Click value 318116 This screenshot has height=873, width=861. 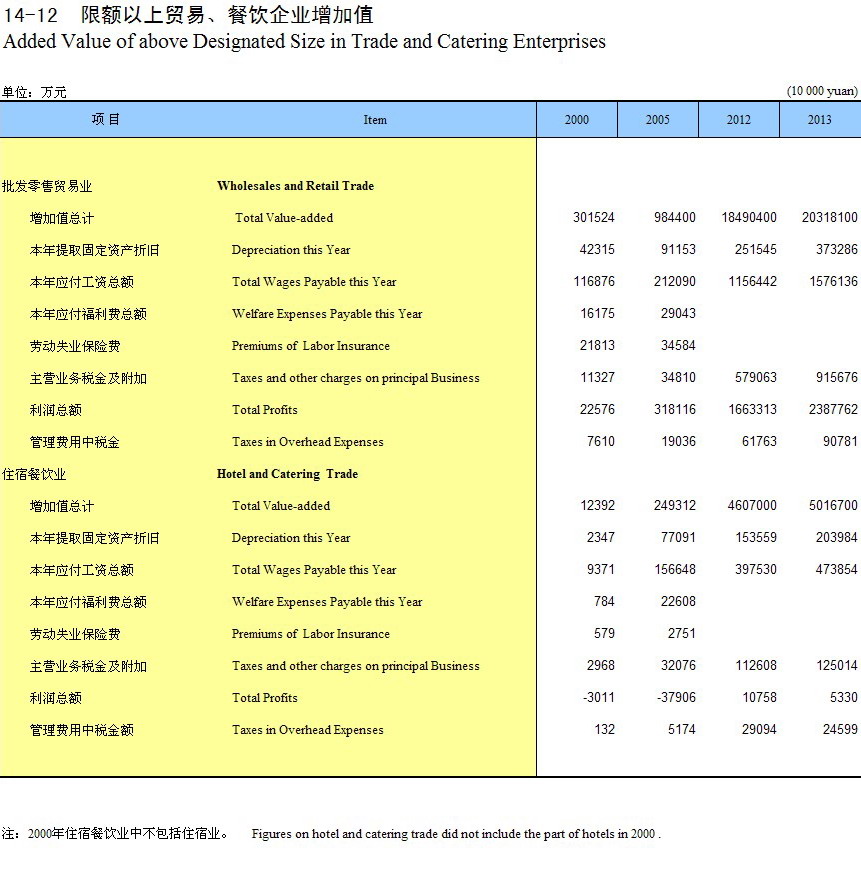coord(674,409)
